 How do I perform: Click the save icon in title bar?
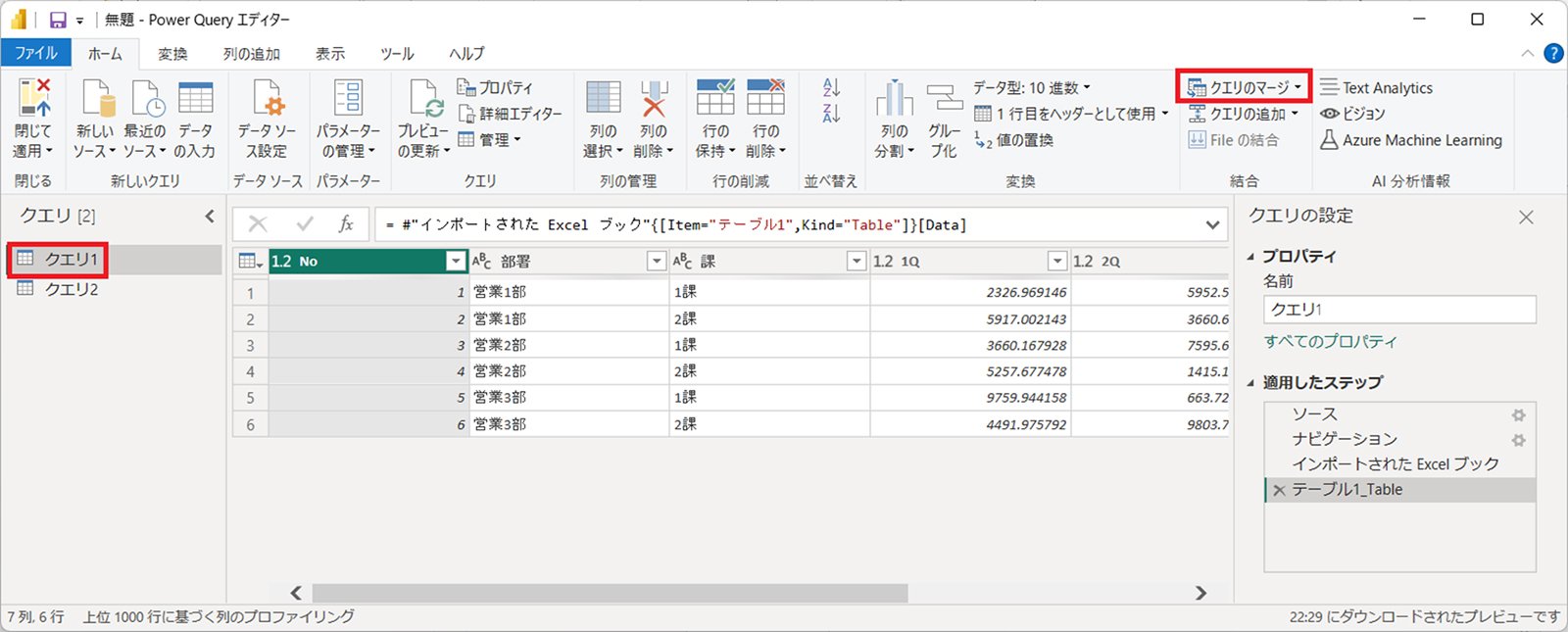(x=58, y=20)
